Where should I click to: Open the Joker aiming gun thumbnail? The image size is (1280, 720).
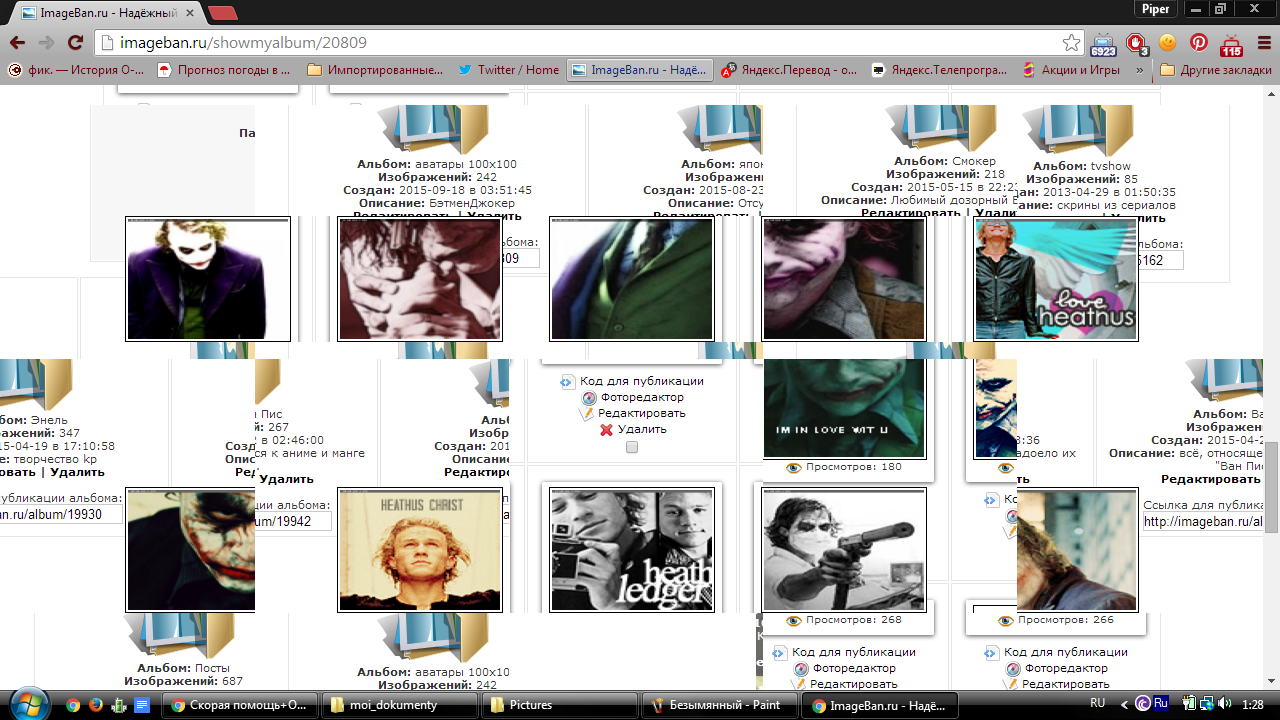pyautogui.click(x=844, y=550)
